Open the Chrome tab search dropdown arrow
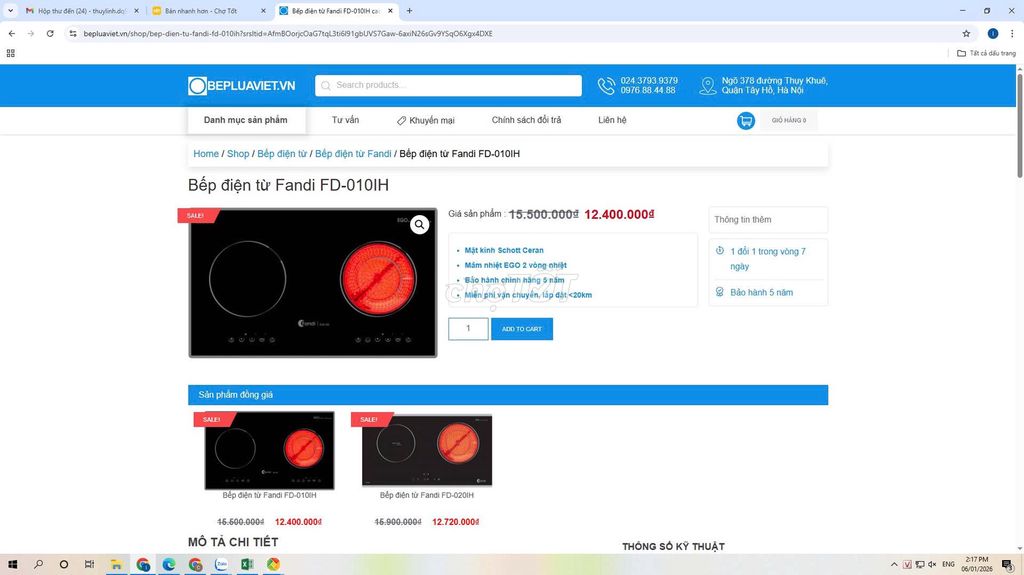 click(10, 10)
